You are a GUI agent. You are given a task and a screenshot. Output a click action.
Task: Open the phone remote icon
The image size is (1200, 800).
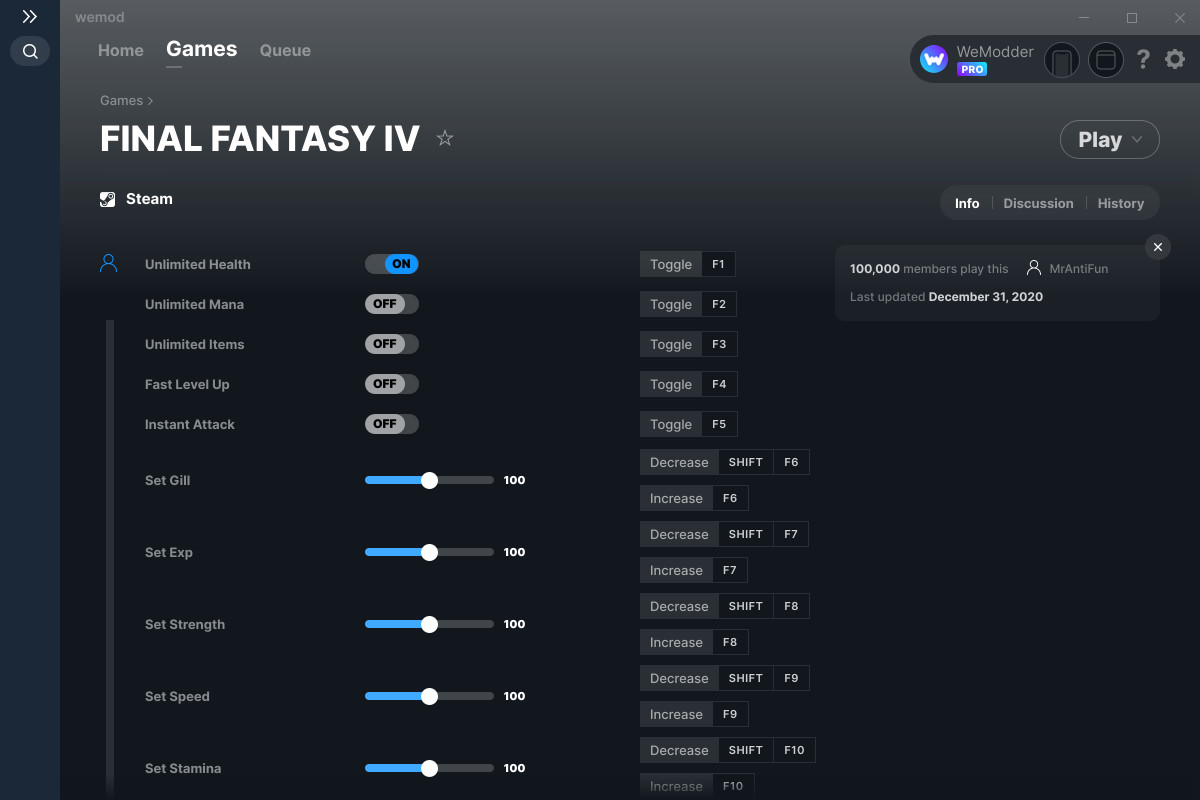[x=1062, y=60]
